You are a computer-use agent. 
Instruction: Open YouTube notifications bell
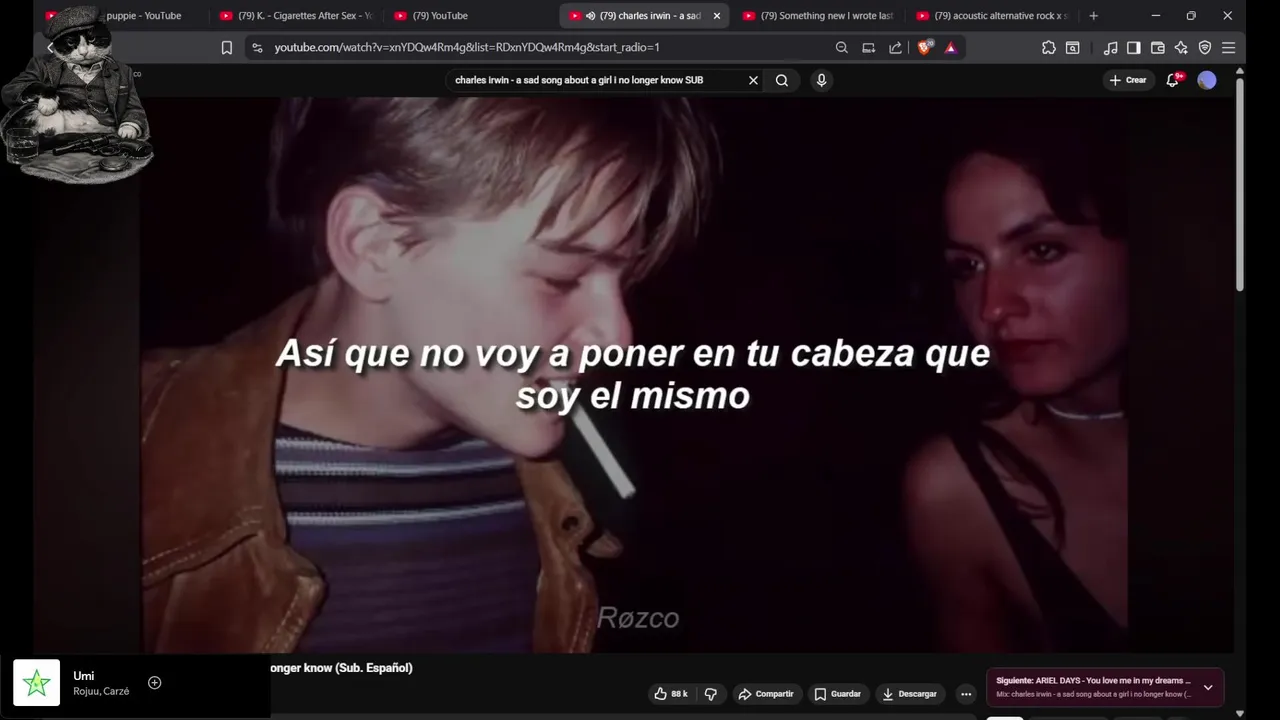click(x=1173, y=80)
